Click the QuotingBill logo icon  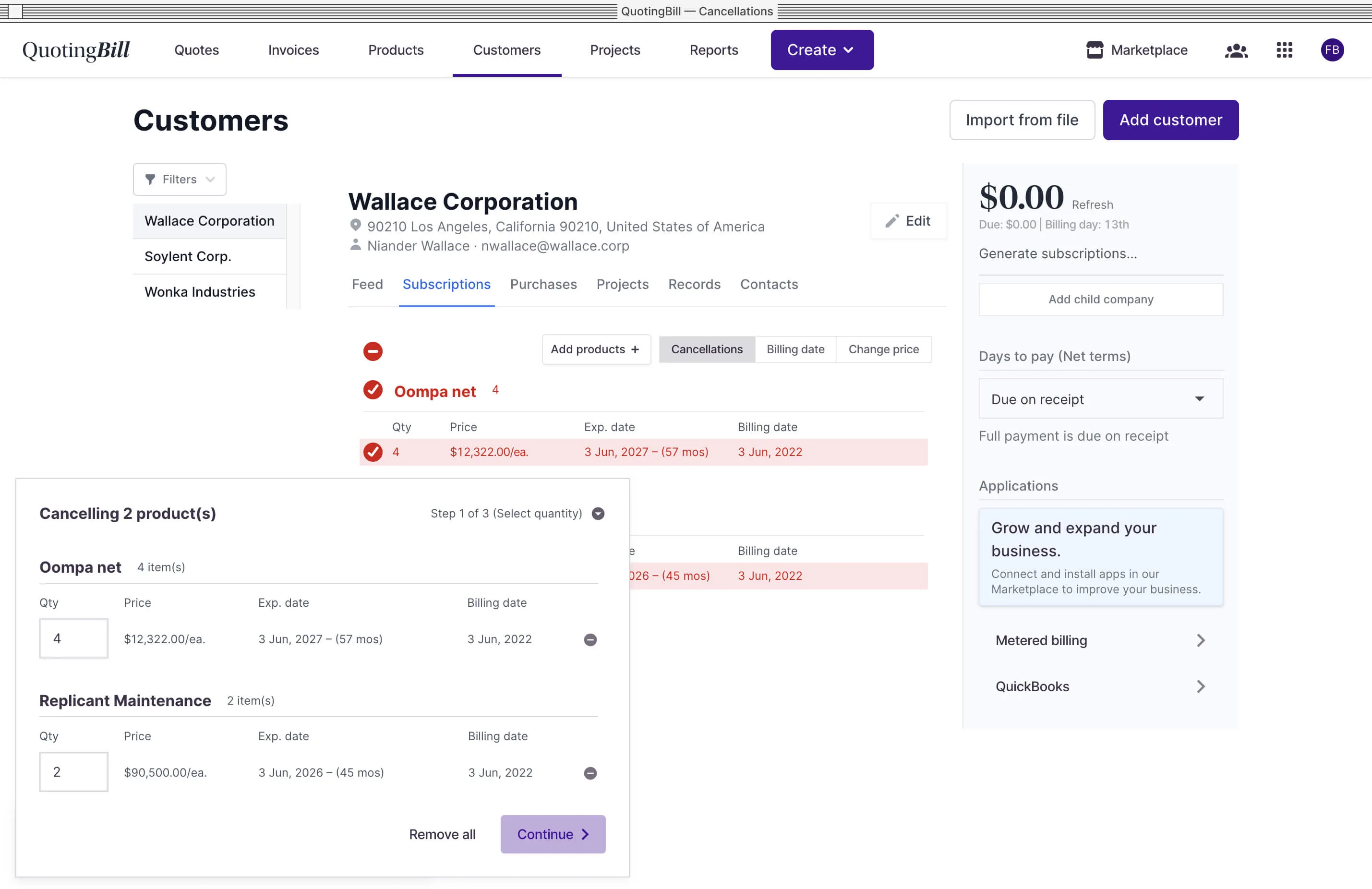(77, 49)
